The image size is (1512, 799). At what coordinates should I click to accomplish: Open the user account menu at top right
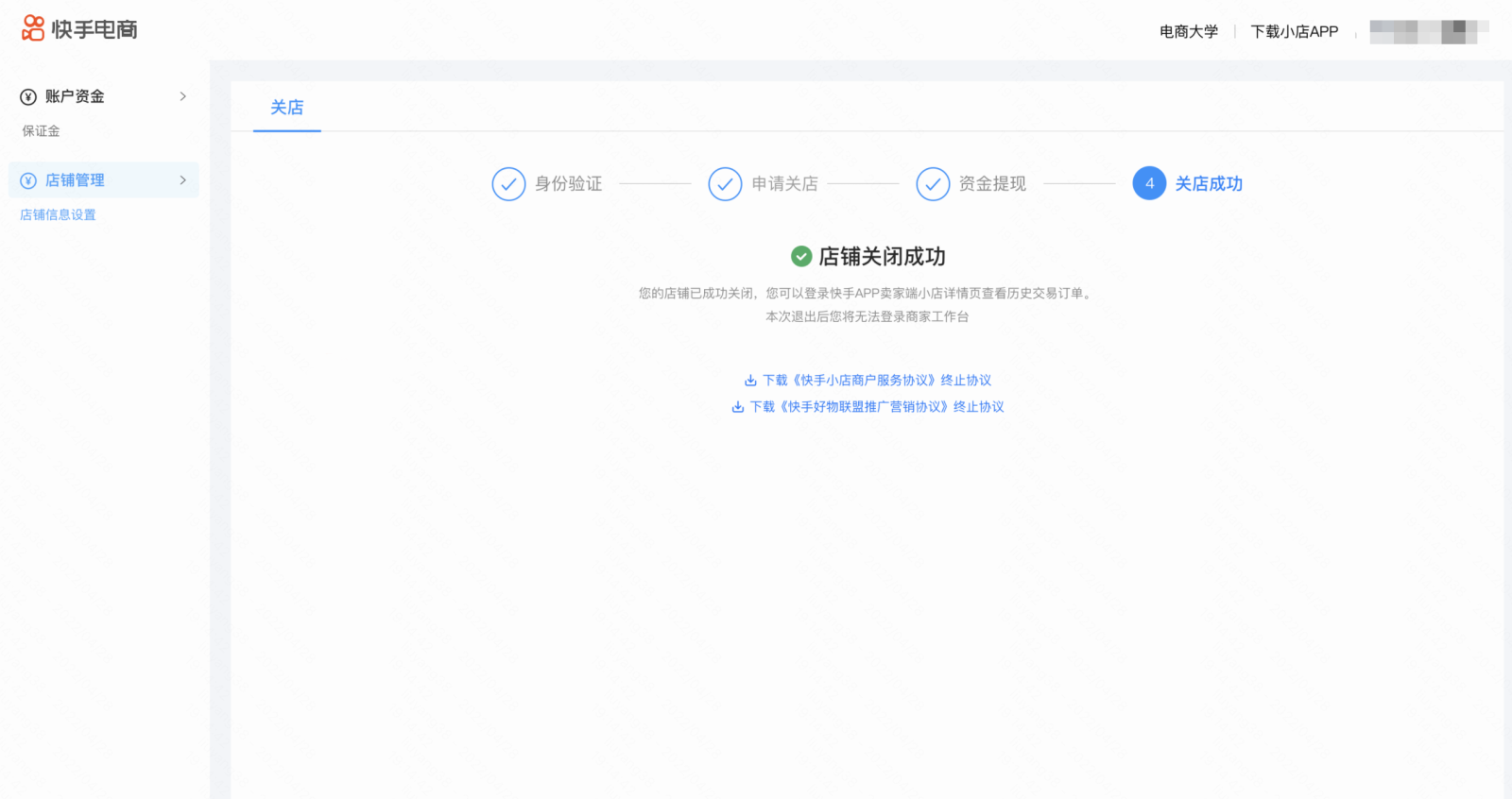(1428, 32)
